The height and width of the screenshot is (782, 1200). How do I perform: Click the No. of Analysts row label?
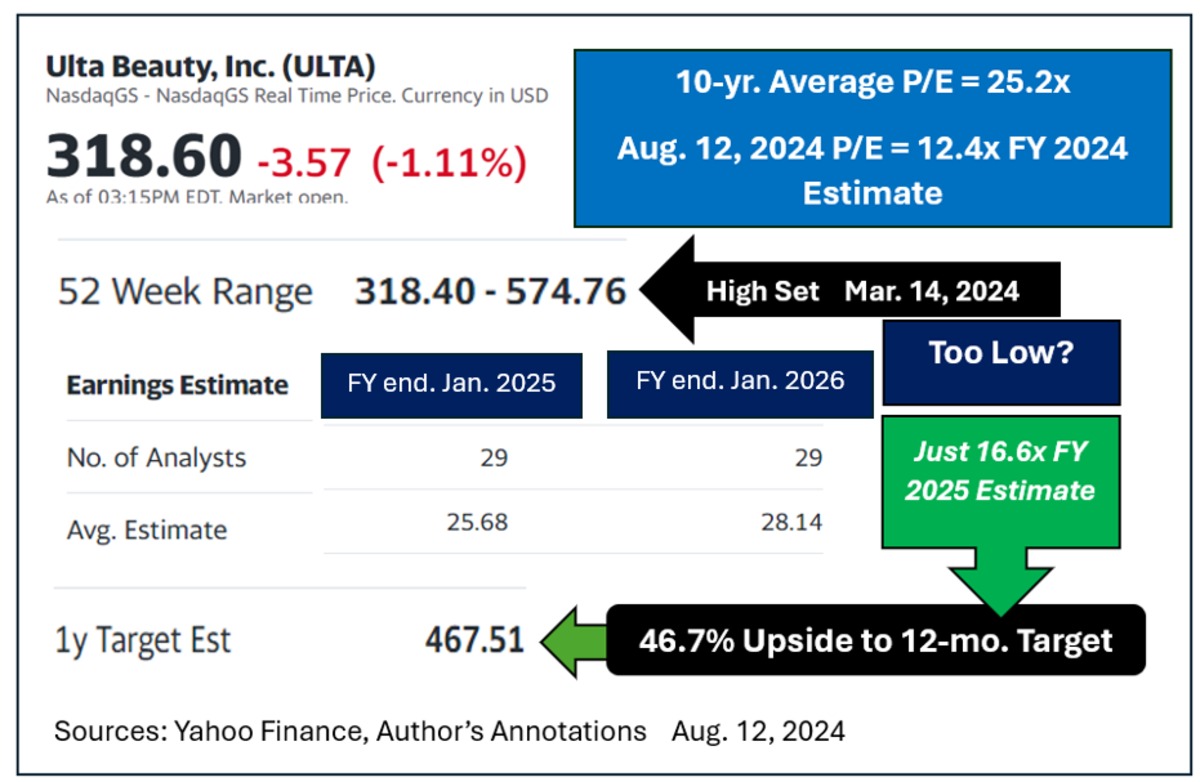[156, 458]
